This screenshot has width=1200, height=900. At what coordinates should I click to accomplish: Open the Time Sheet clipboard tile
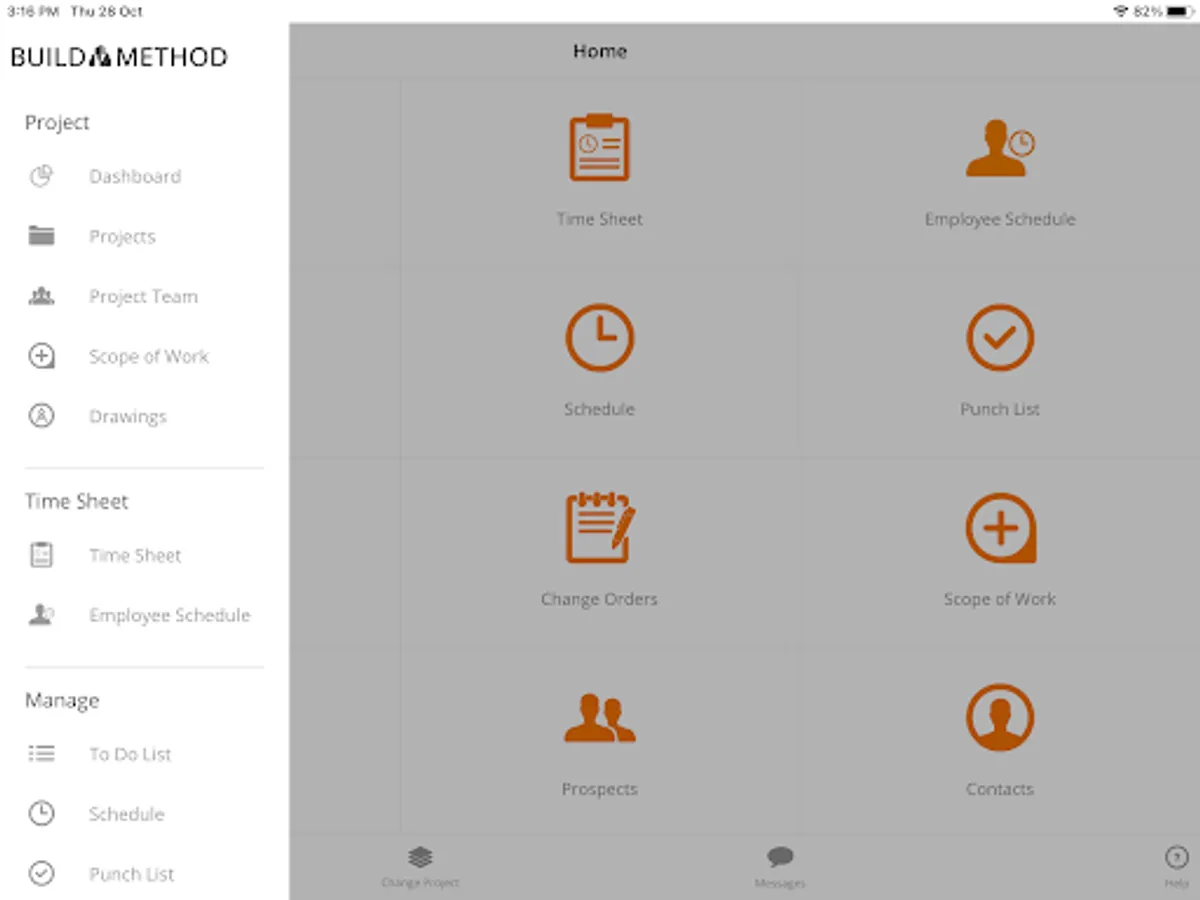click(599, 148)
